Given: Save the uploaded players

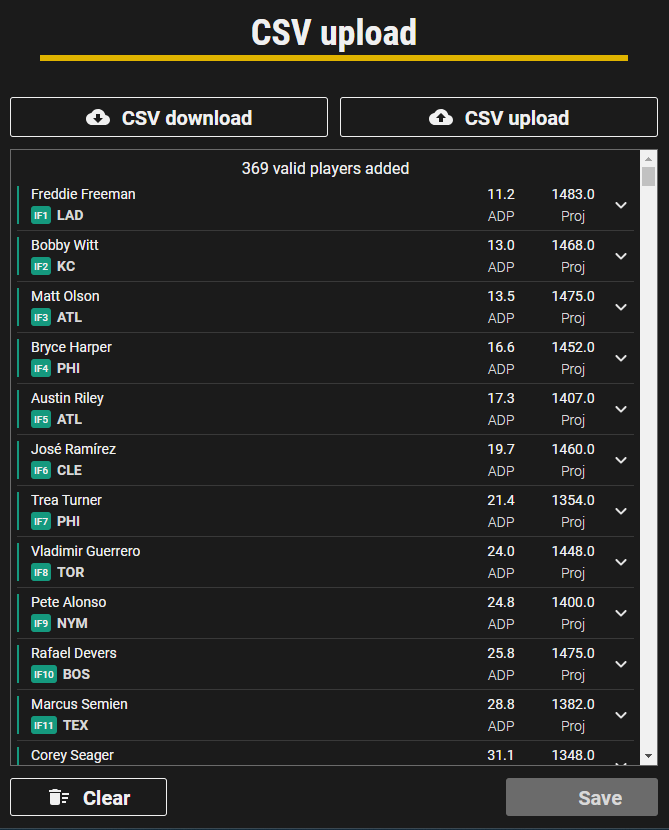Looking at the screenshot, I should pos(582,797).
